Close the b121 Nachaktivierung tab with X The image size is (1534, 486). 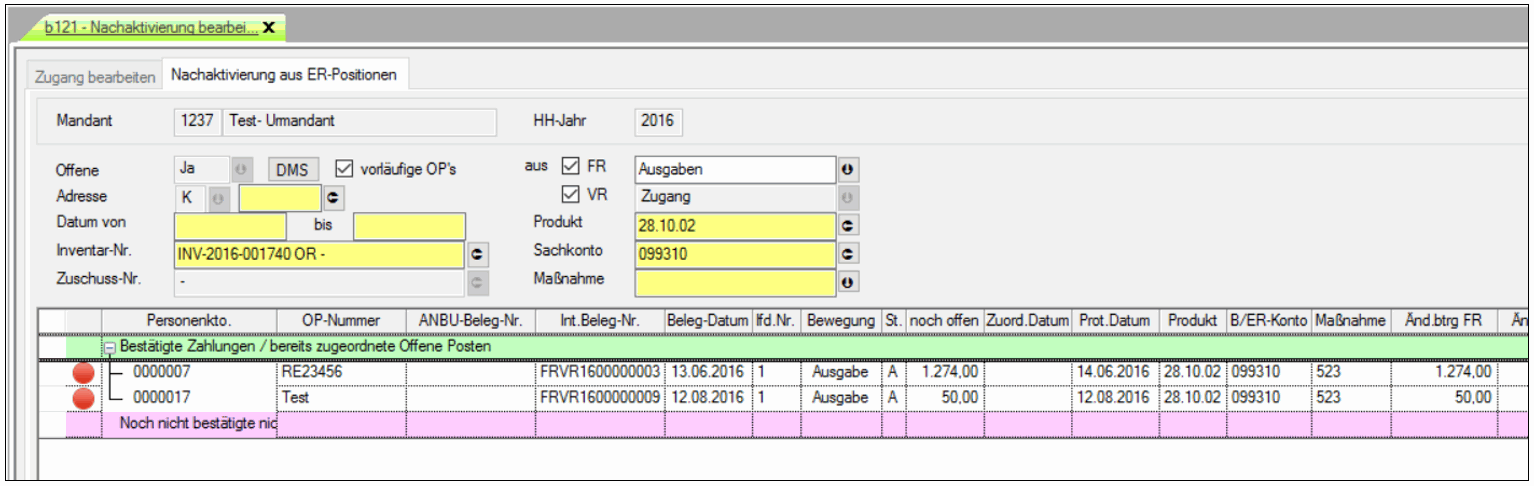coord(268,28)
